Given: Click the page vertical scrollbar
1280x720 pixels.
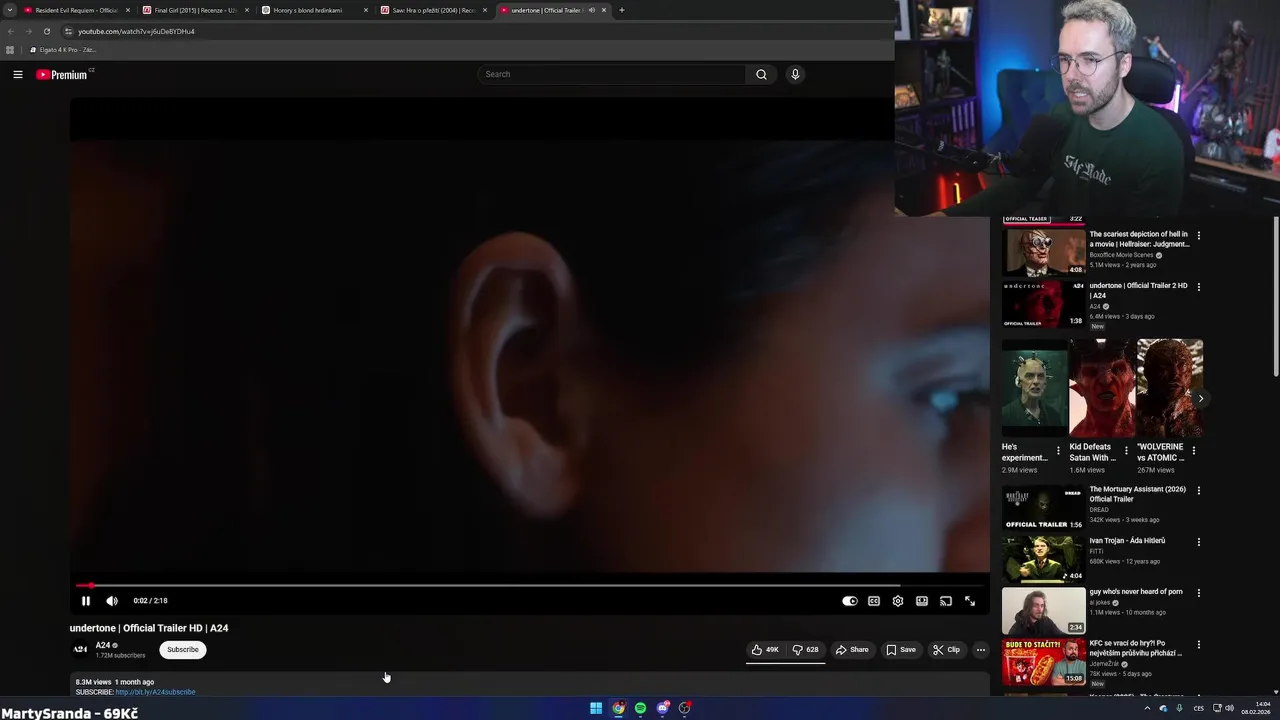Looking at the screenshot, I should coord(1275,296).
